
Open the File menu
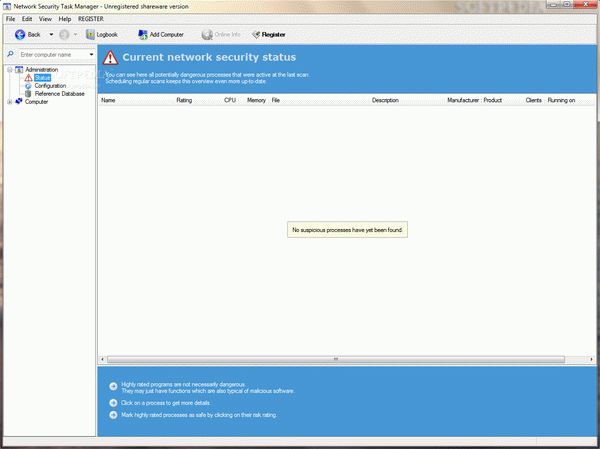(10, 19)
